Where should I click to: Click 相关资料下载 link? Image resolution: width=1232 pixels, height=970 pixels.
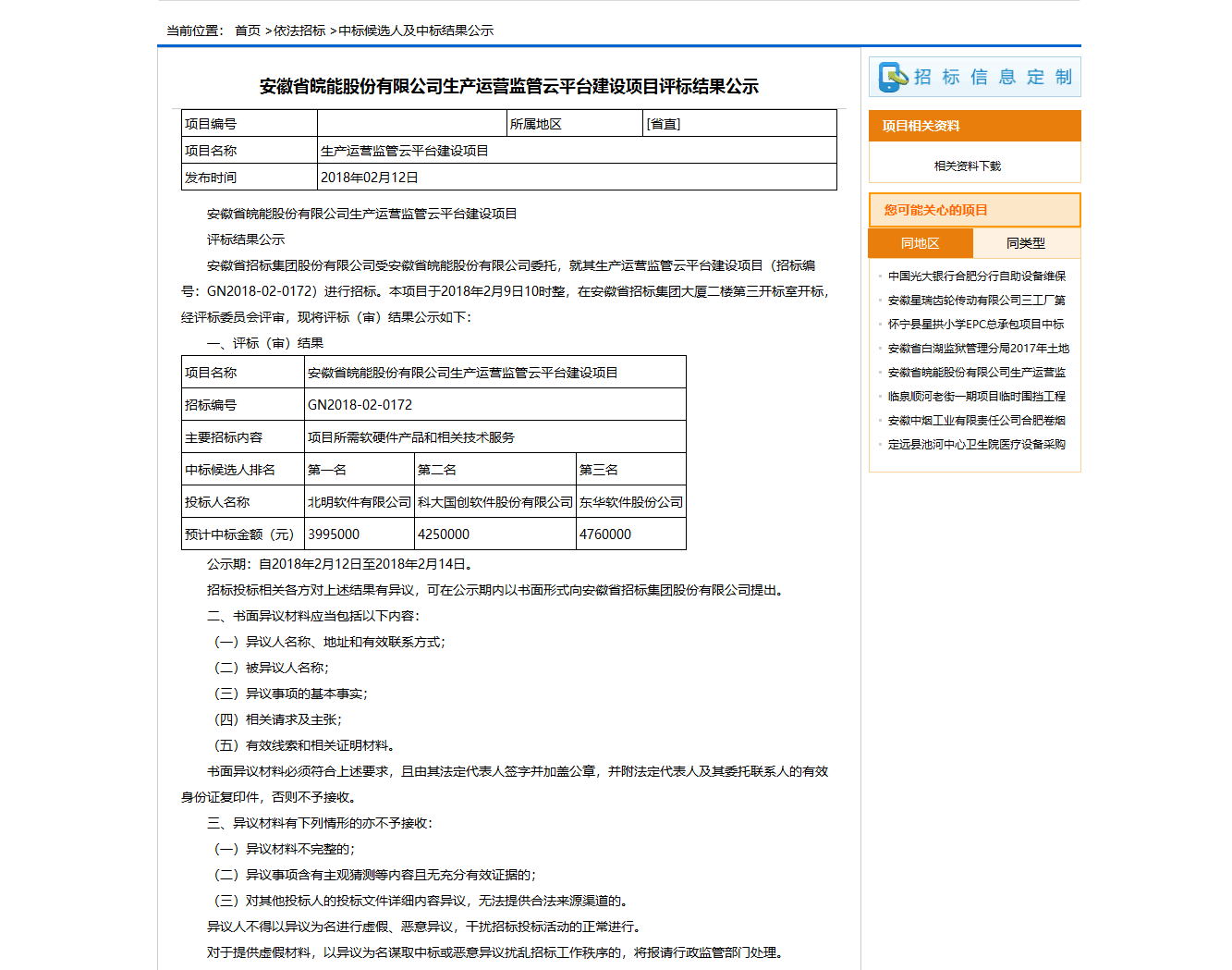(x=968, y=166)
